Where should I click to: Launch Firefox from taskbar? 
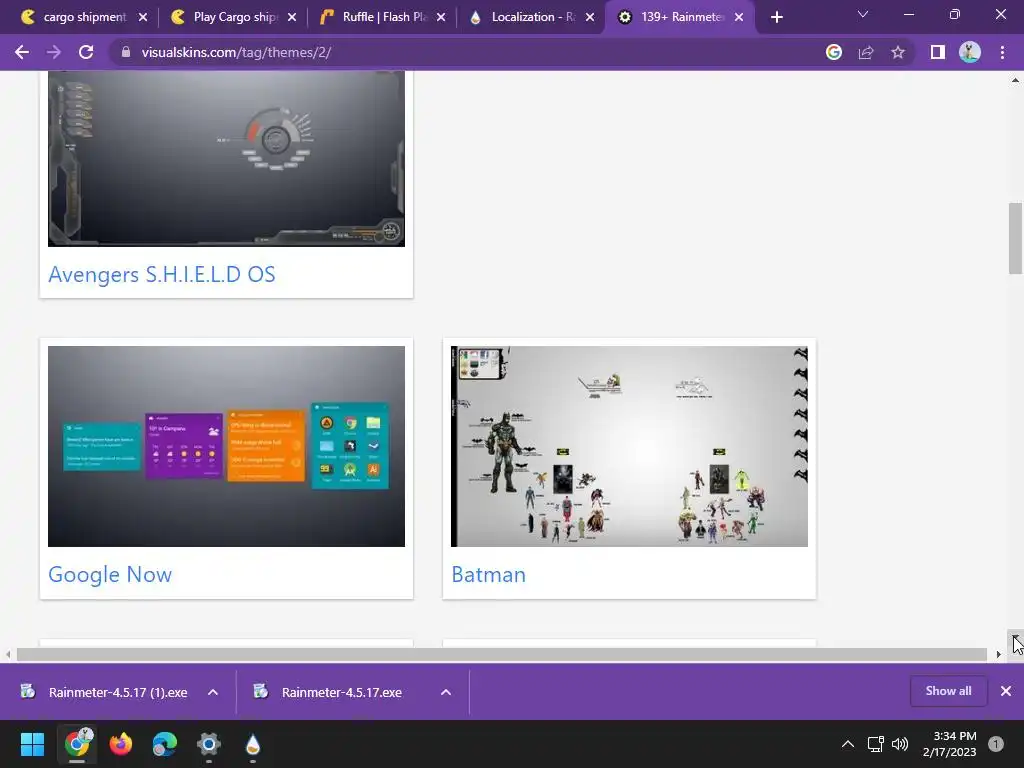[x=121, y=744]
